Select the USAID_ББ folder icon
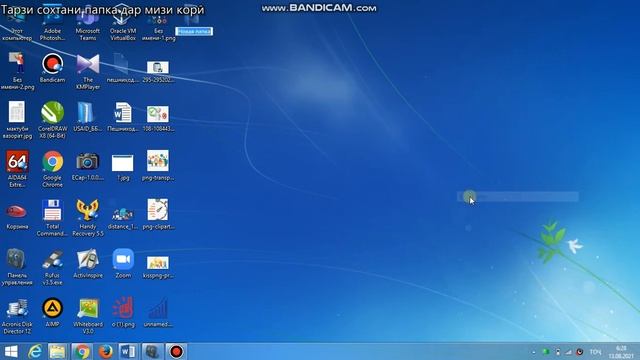Screen dimensions: 640x360 88,118
